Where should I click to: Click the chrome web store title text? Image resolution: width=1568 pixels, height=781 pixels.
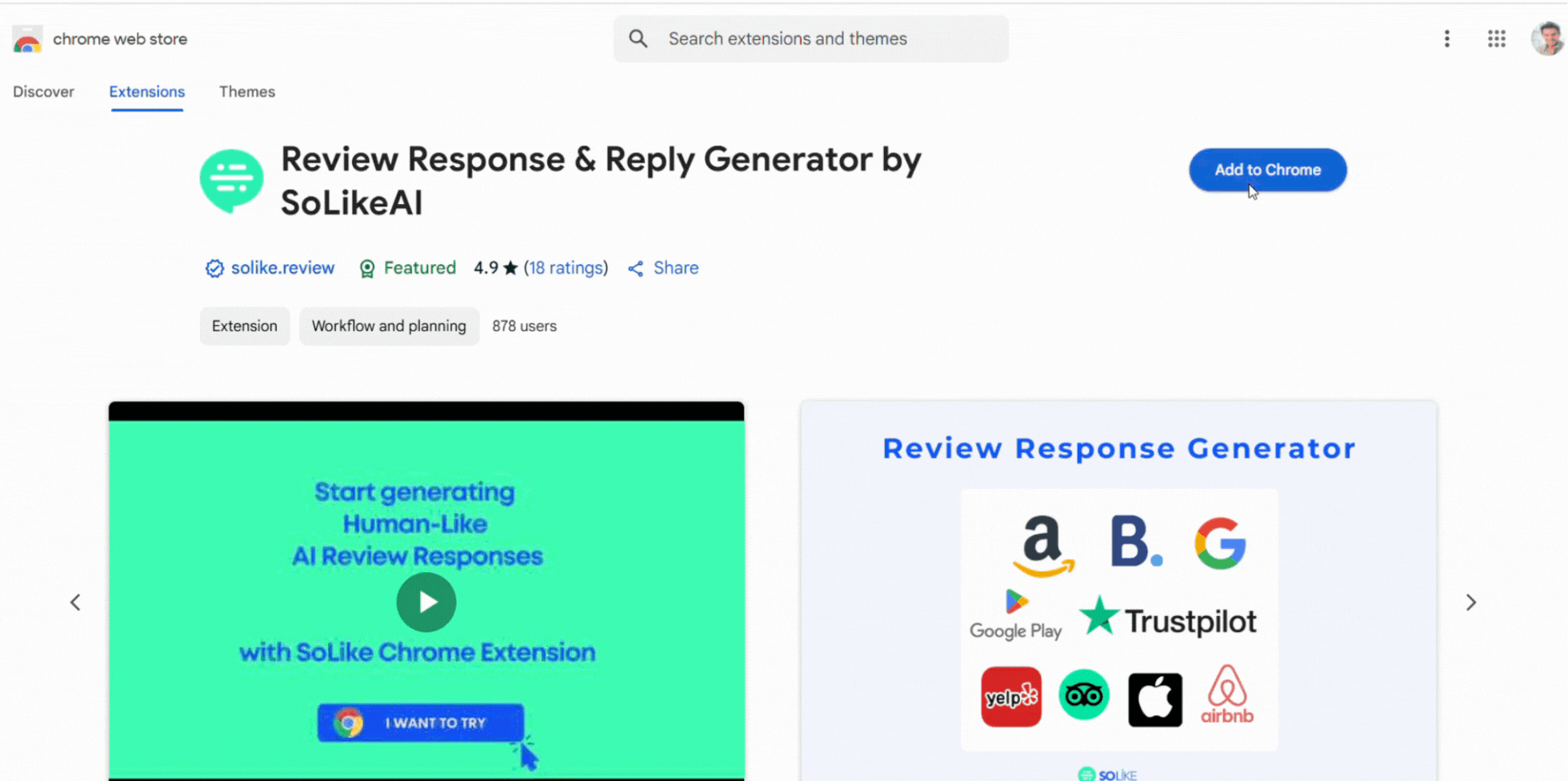coord(120,39)
